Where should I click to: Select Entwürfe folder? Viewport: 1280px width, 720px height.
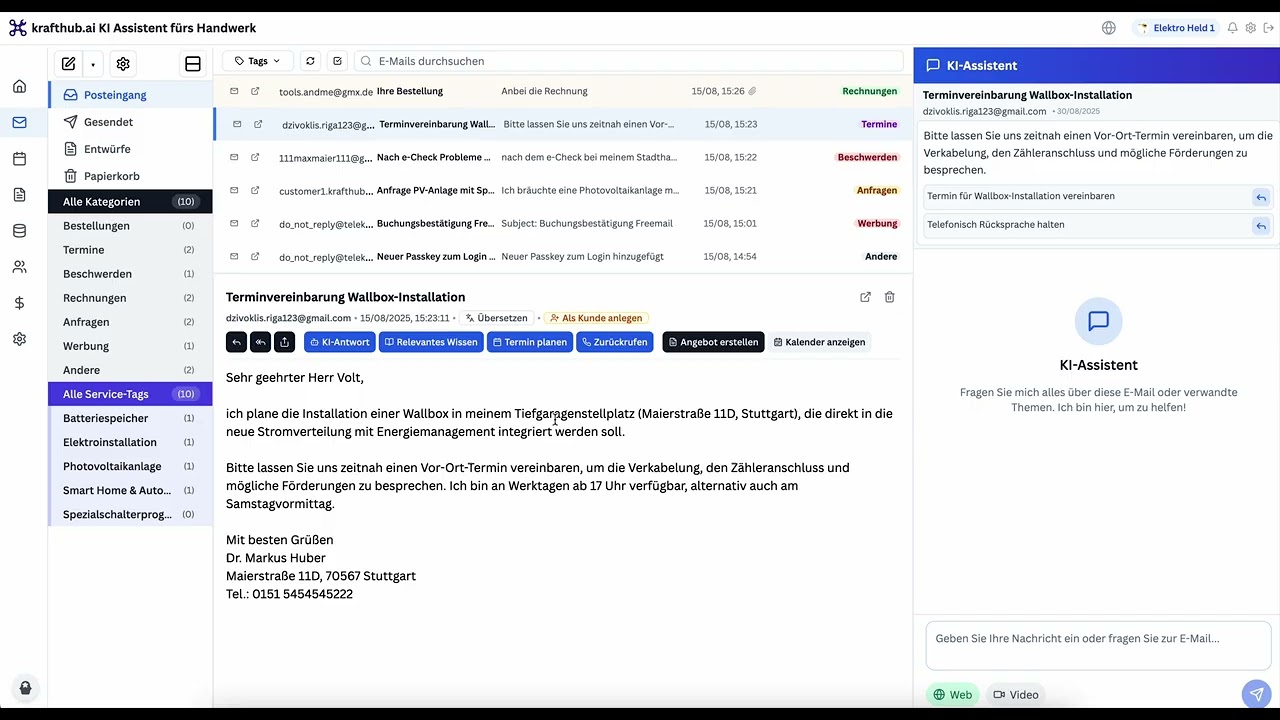(x=130, y=149)
